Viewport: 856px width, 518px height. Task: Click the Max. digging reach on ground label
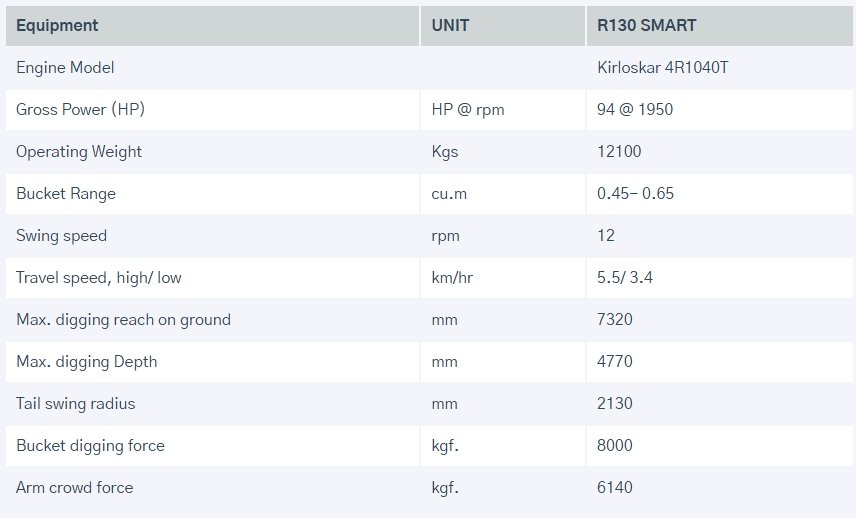pos(123,320)
